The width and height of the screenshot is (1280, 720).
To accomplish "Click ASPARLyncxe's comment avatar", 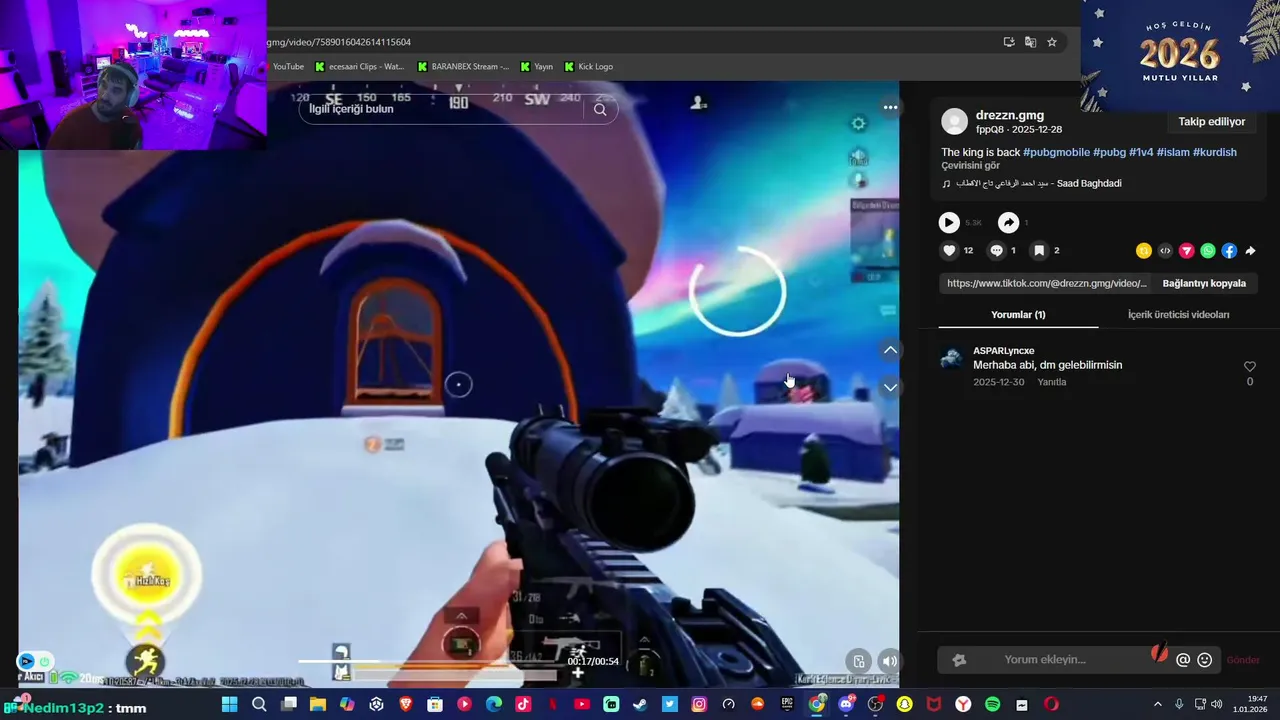I will [x=951, y=359].
